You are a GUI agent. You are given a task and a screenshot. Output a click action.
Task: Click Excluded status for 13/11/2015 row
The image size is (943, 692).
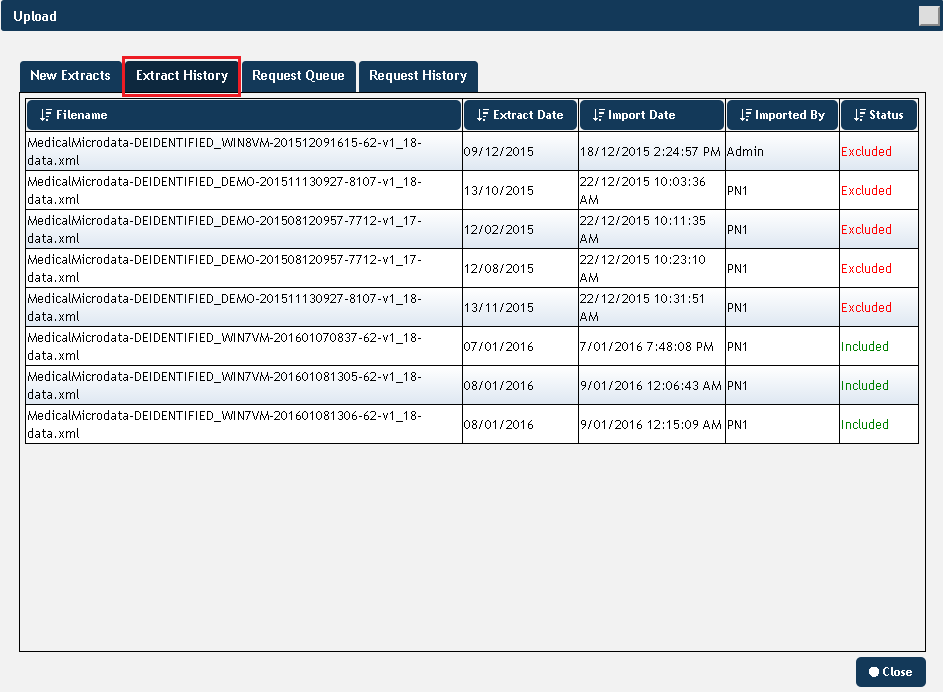click(866, 308)
